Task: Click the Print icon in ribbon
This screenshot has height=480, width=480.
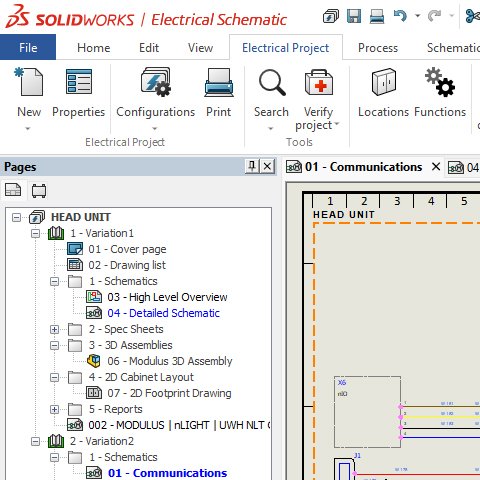Action: coord(219,82)
